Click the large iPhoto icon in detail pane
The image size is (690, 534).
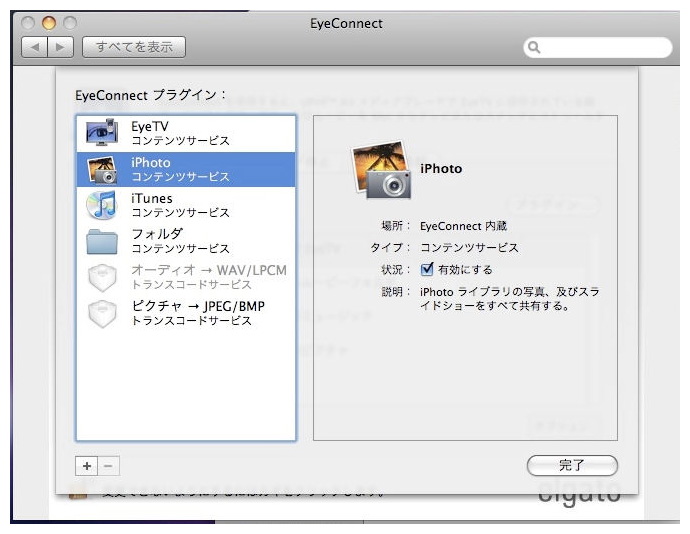382,169
